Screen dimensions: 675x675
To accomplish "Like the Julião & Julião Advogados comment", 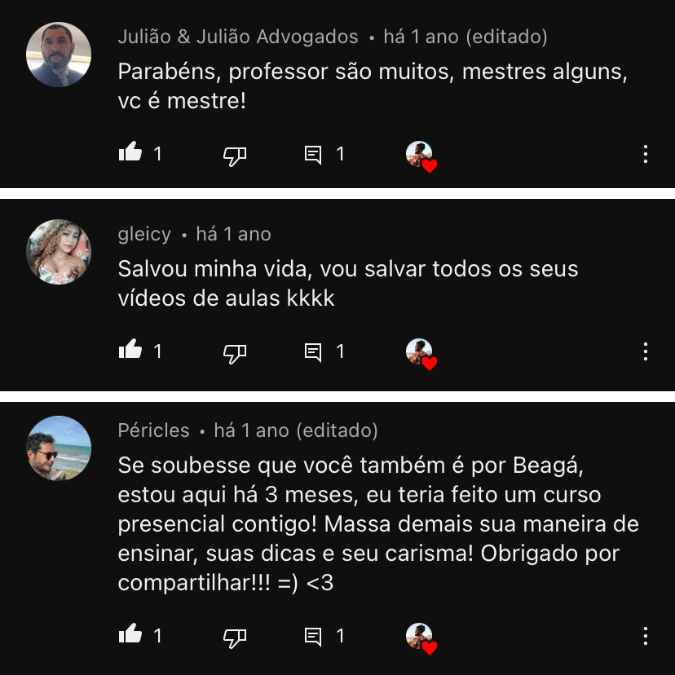I will coord(130,152).
